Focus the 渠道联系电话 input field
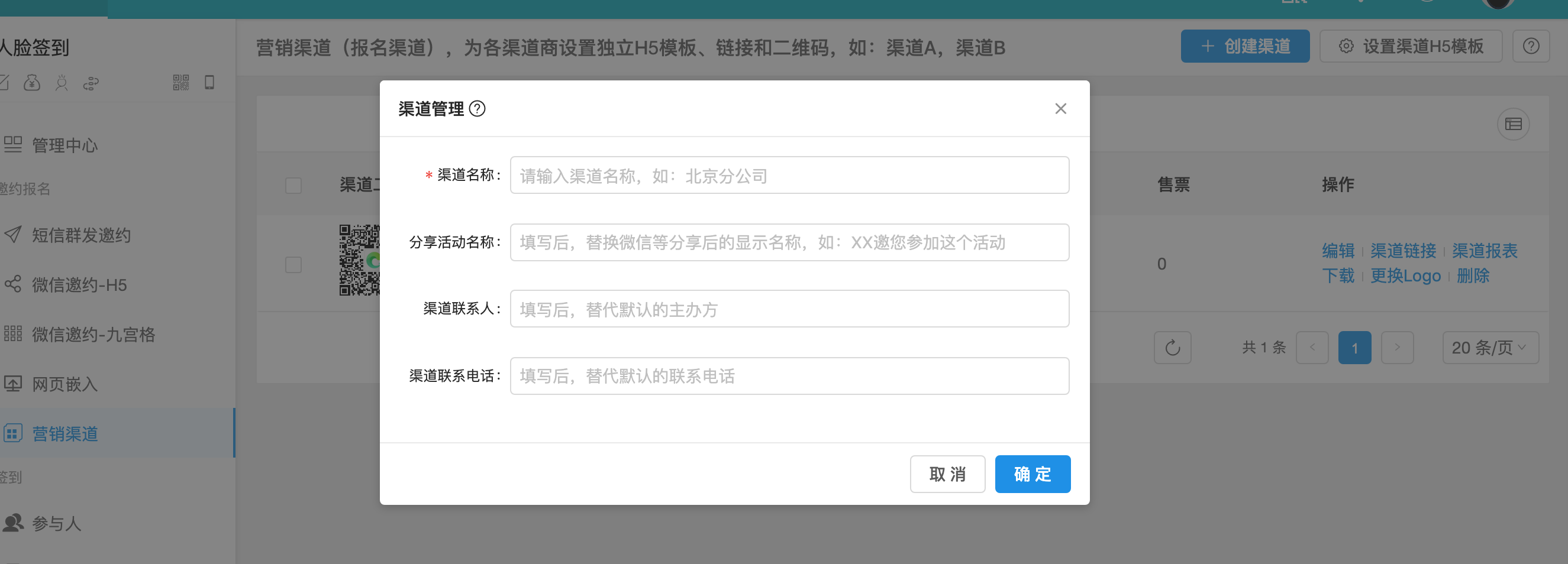 click(789, 376)
